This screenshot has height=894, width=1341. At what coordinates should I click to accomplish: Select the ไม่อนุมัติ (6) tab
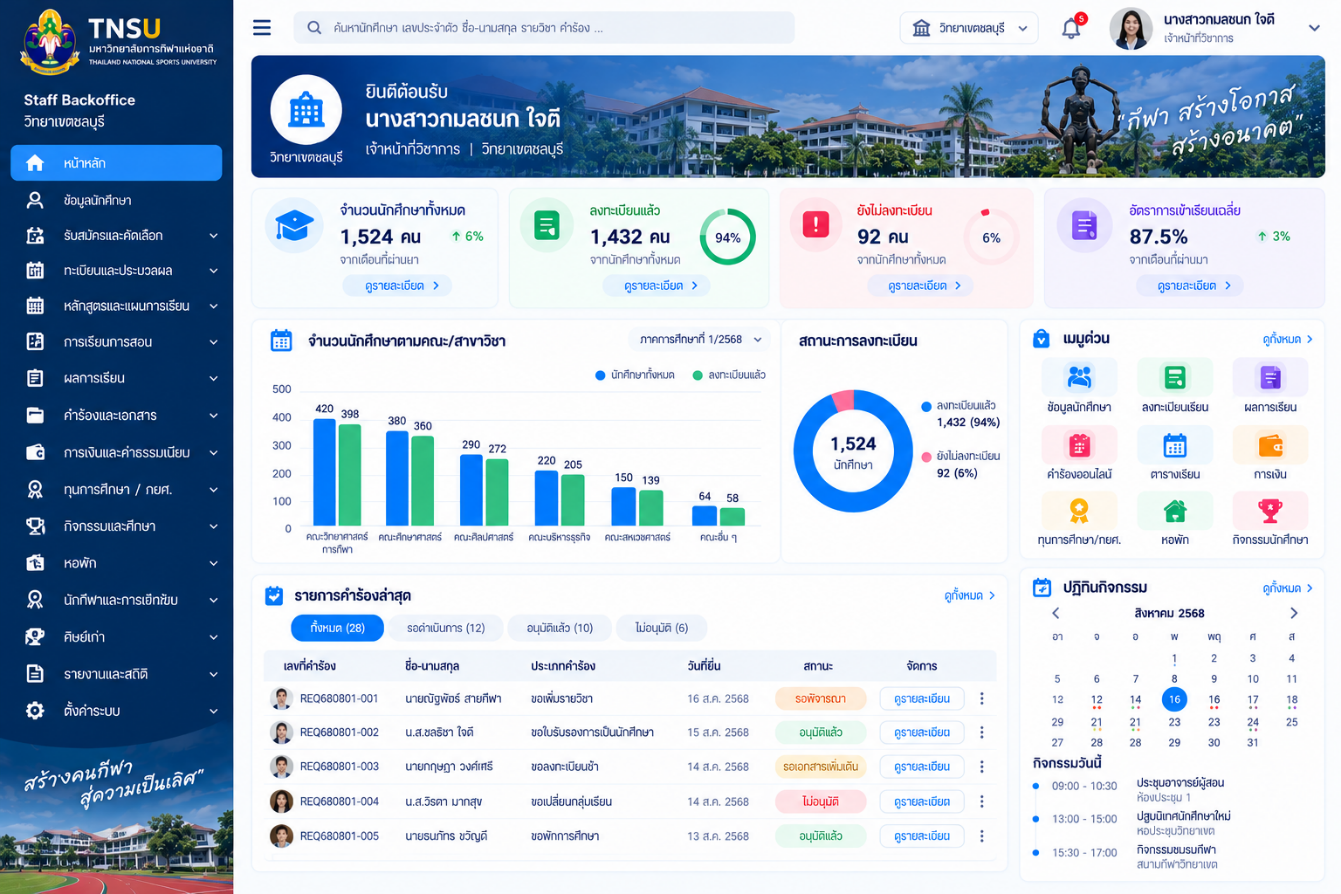pyautogui.click(x=661, y=628)
